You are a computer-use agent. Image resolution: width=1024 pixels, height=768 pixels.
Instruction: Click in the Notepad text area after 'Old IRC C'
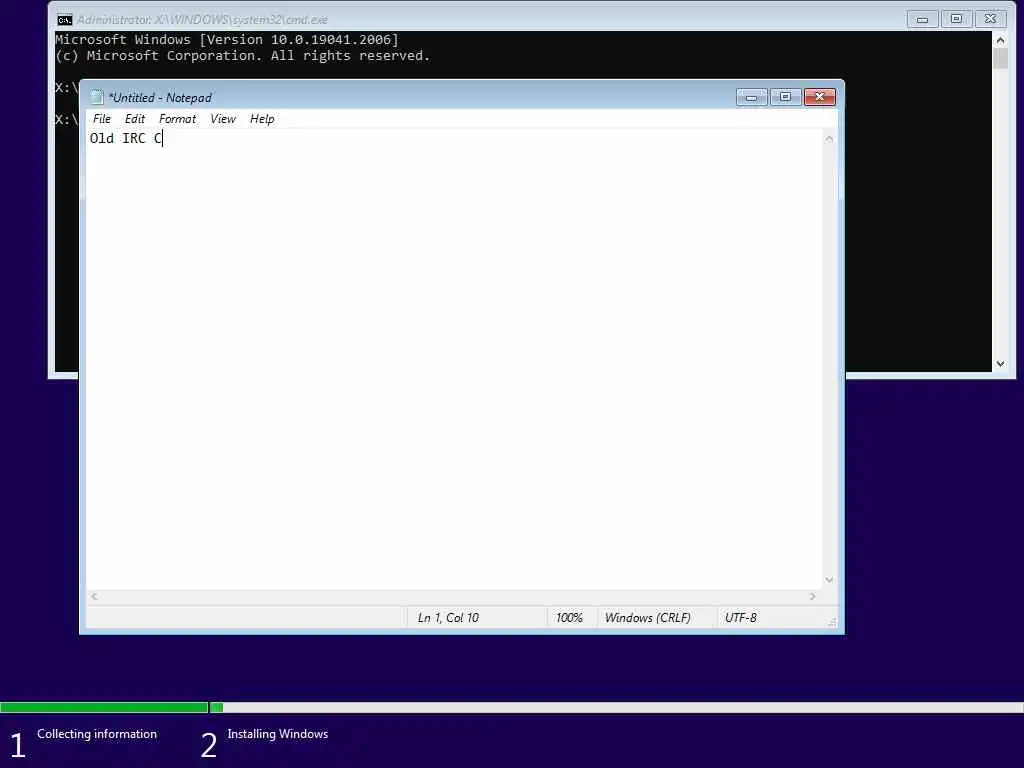click(164, 138)
